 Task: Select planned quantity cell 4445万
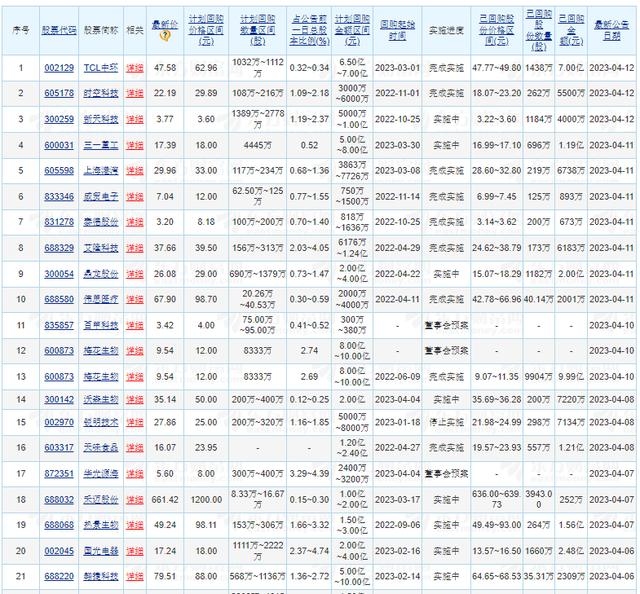[258, 145]
